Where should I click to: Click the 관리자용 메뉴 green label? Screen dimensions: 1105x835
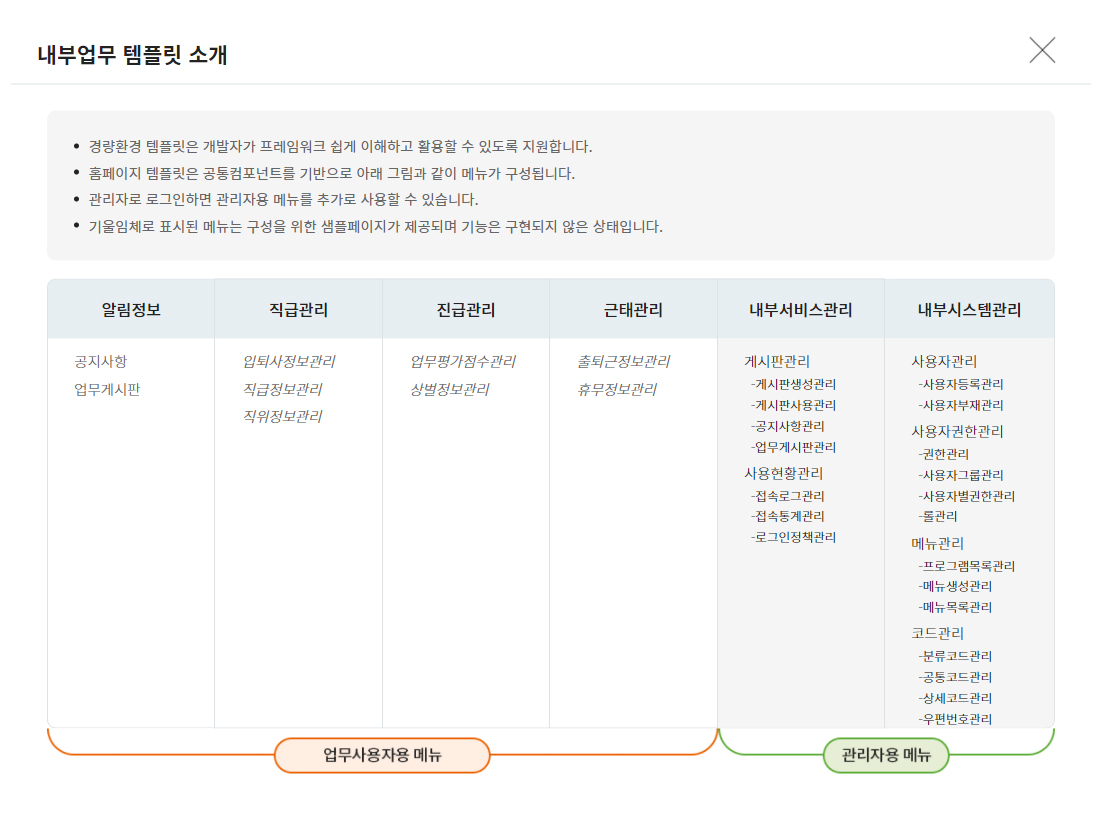pos(886,755)
